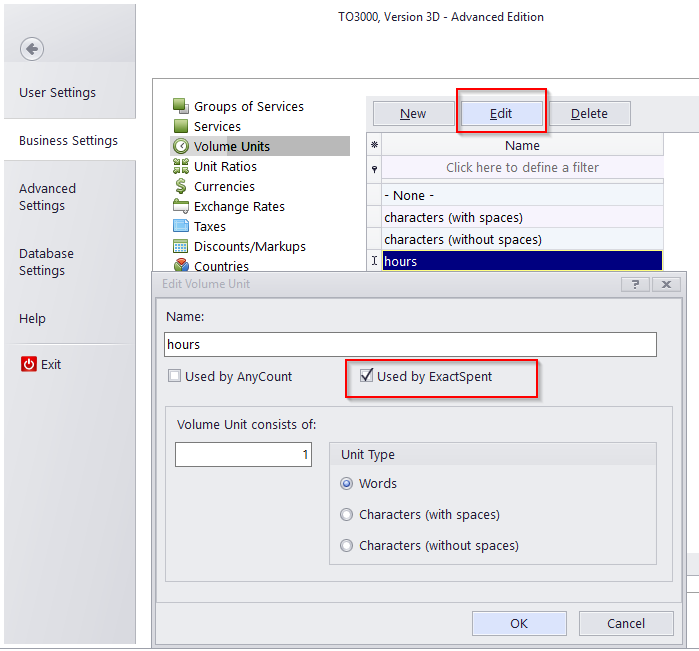Image resolution: width=699 pixels, height=651 pixels.
Task: Click the Exchange Rates folder icon
Action: point(181,206)
